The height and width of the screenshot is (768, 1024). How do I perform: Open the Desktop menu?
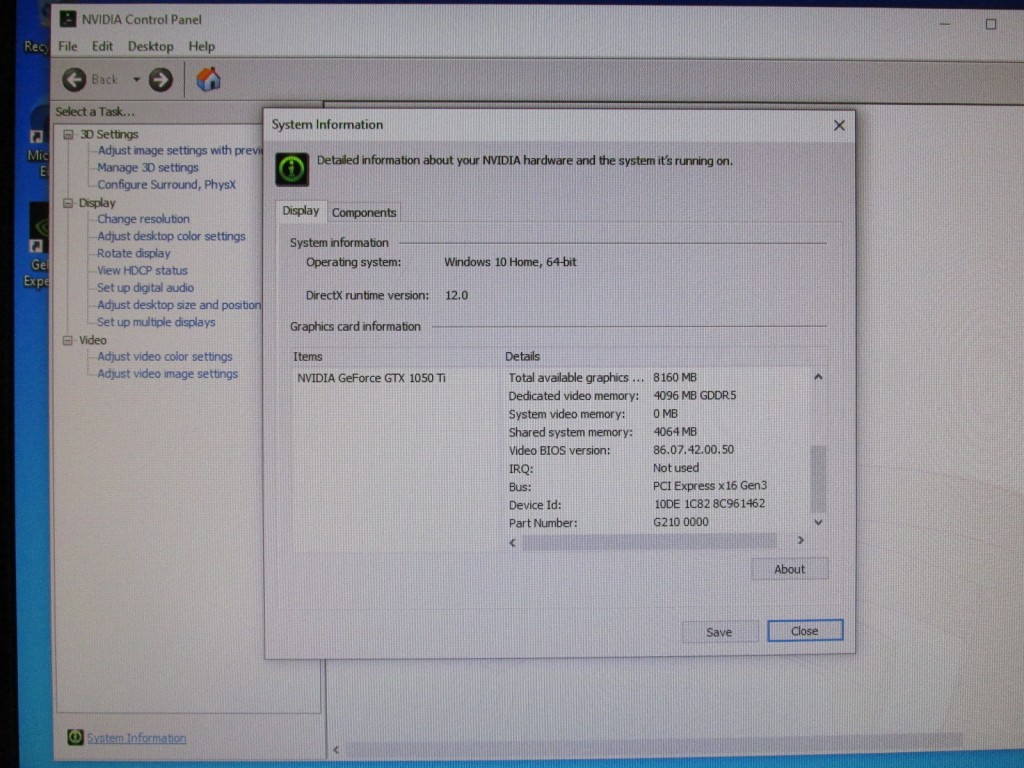(150, 46)
